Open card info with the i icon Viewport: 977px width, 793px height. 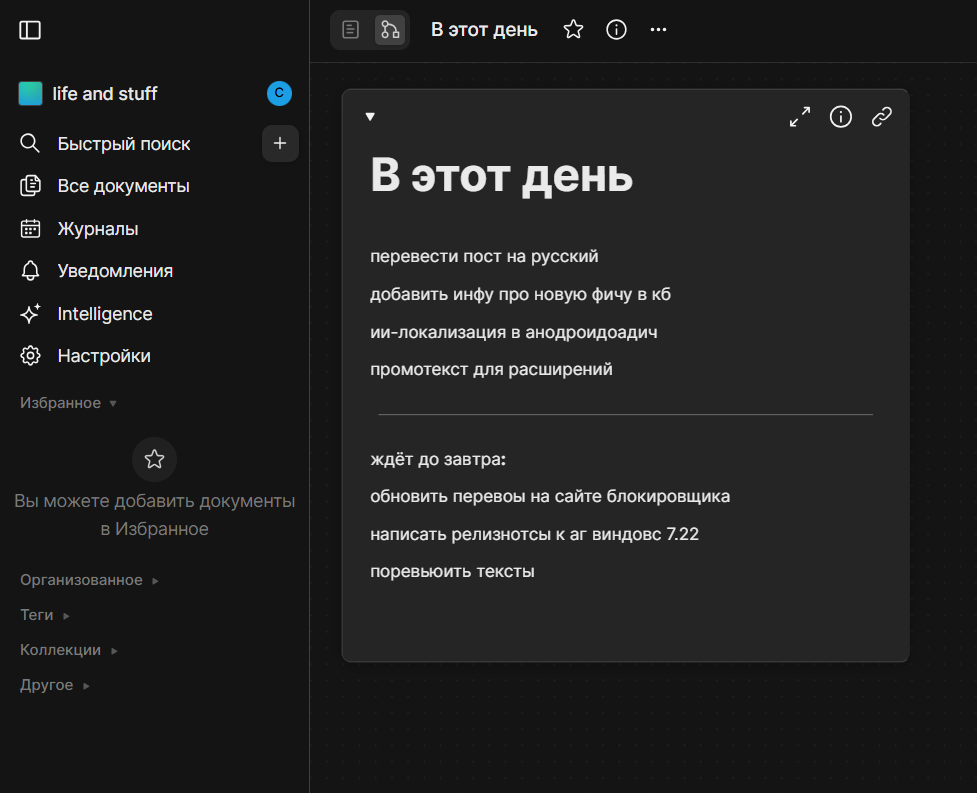[x=840, y=117]
